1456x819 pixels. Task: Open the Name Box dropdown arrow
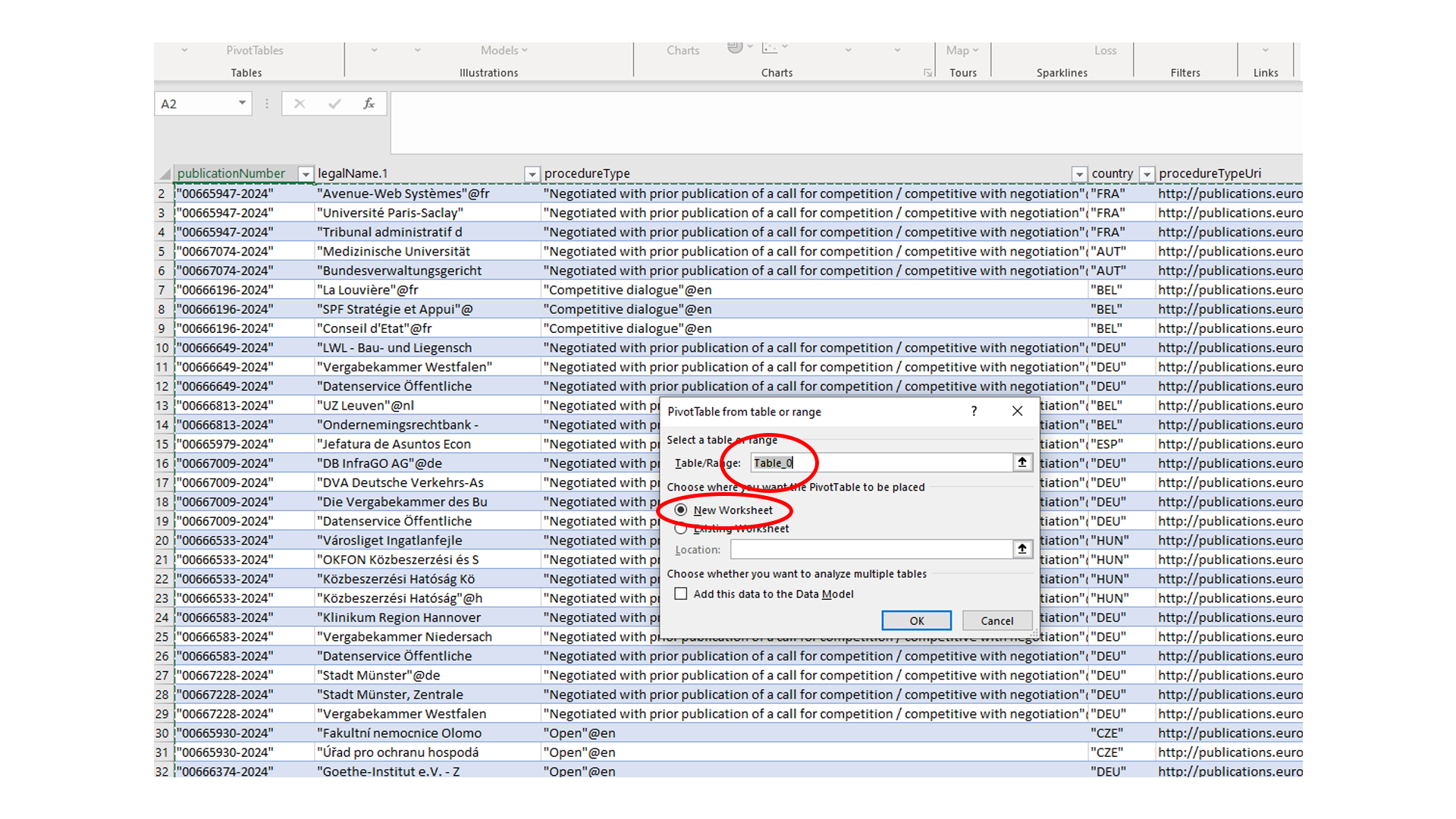[x=241, y=103]
